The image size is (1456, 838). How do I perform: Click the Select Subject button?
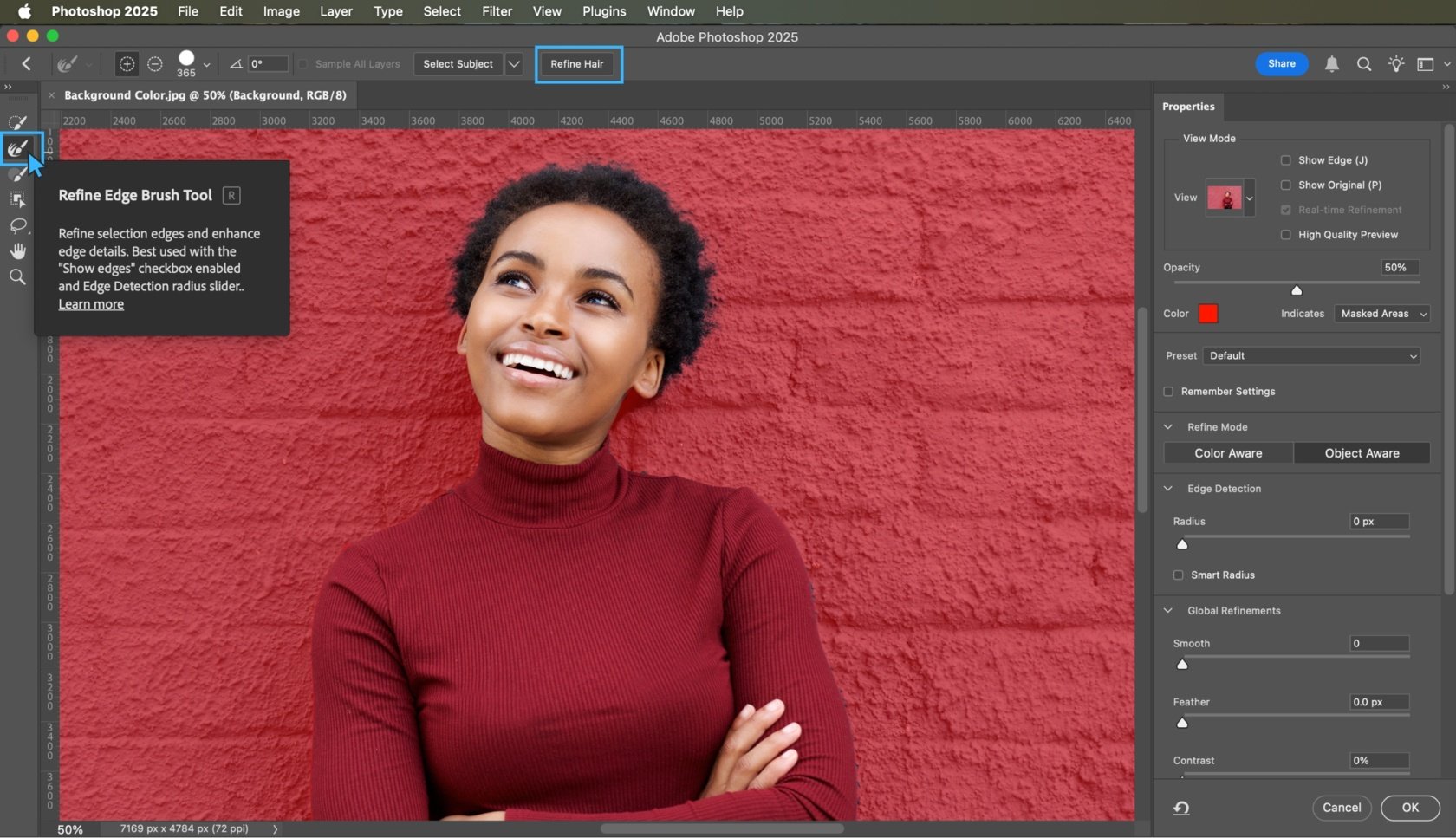(x=458, y=63)
